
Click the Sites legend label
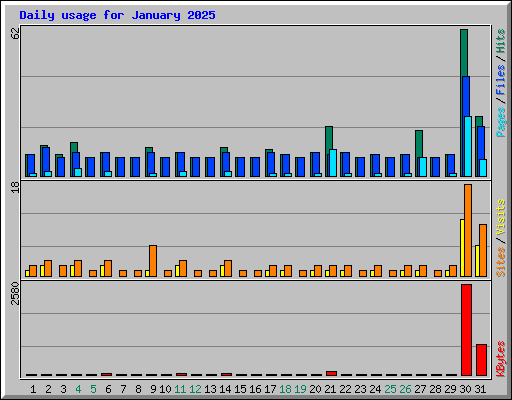tap(500, 262)
